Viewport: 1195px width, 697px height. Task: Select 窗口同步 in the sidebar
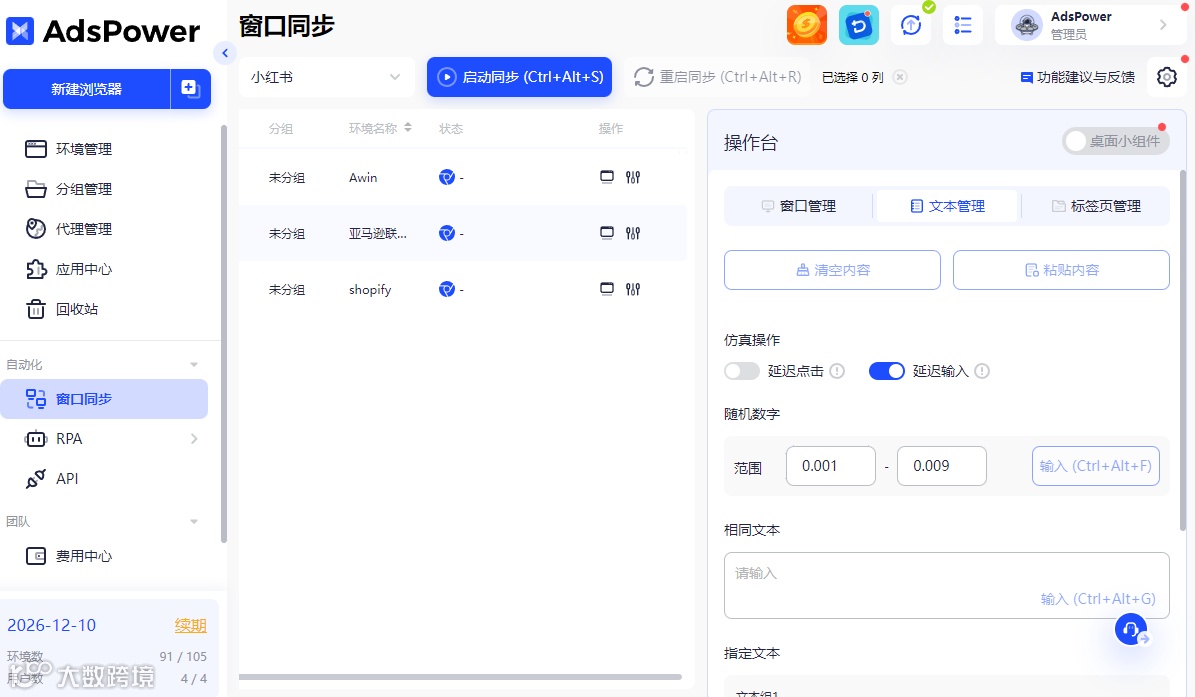(104, 398)
